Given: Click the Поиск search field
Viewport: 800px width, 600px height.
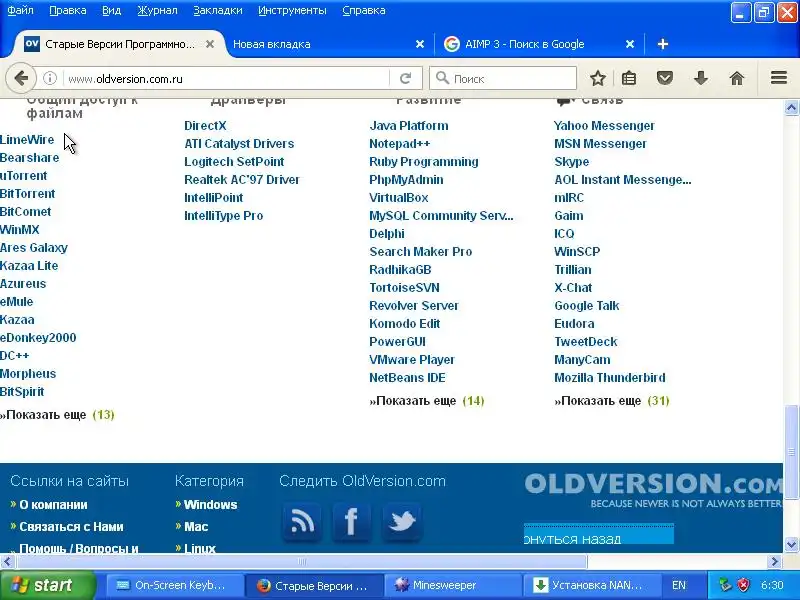Looking at the screenshot, I should (503, 79).
